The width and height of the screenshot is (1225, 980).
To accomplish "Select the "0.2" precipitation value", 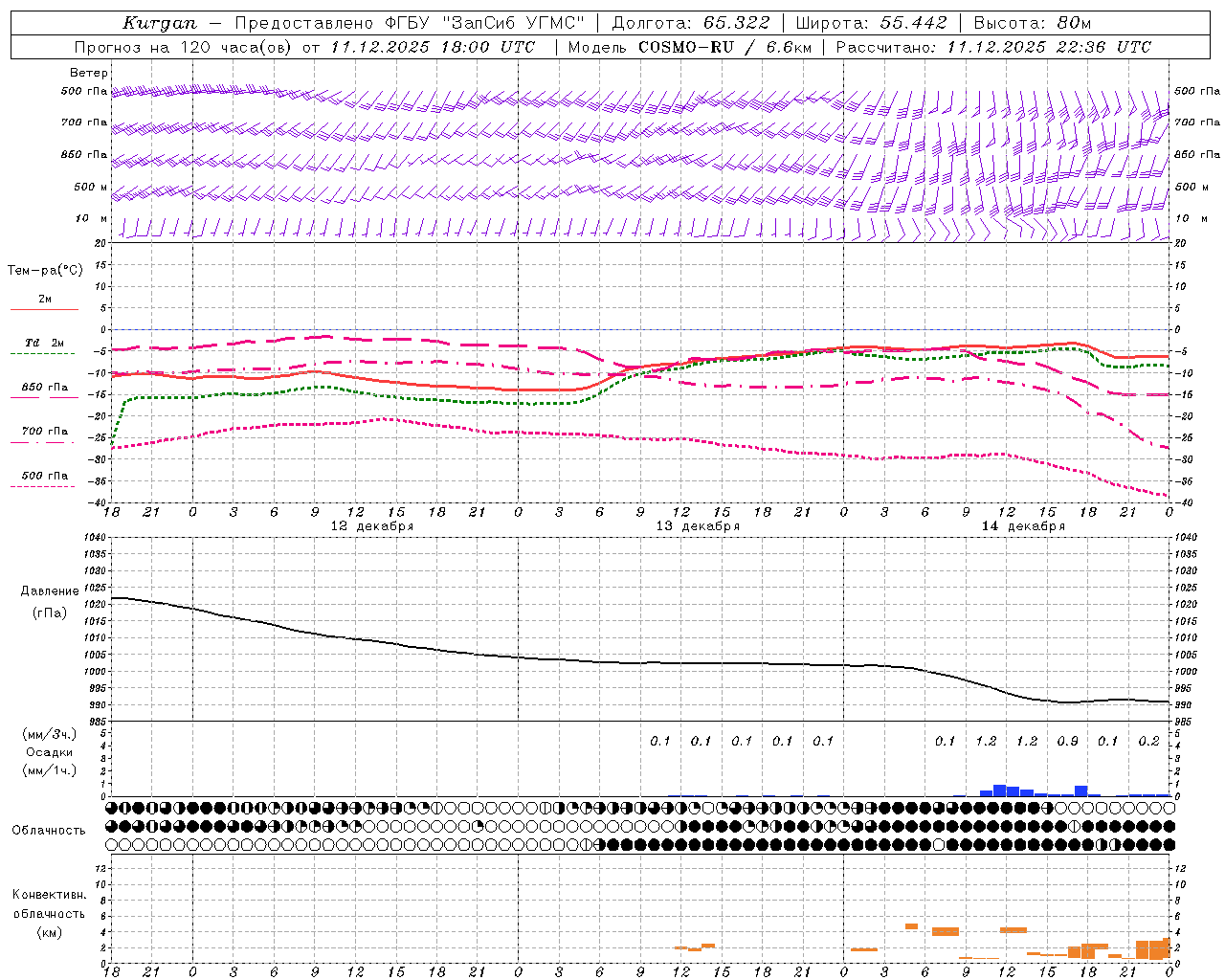I will [1148, 742].
